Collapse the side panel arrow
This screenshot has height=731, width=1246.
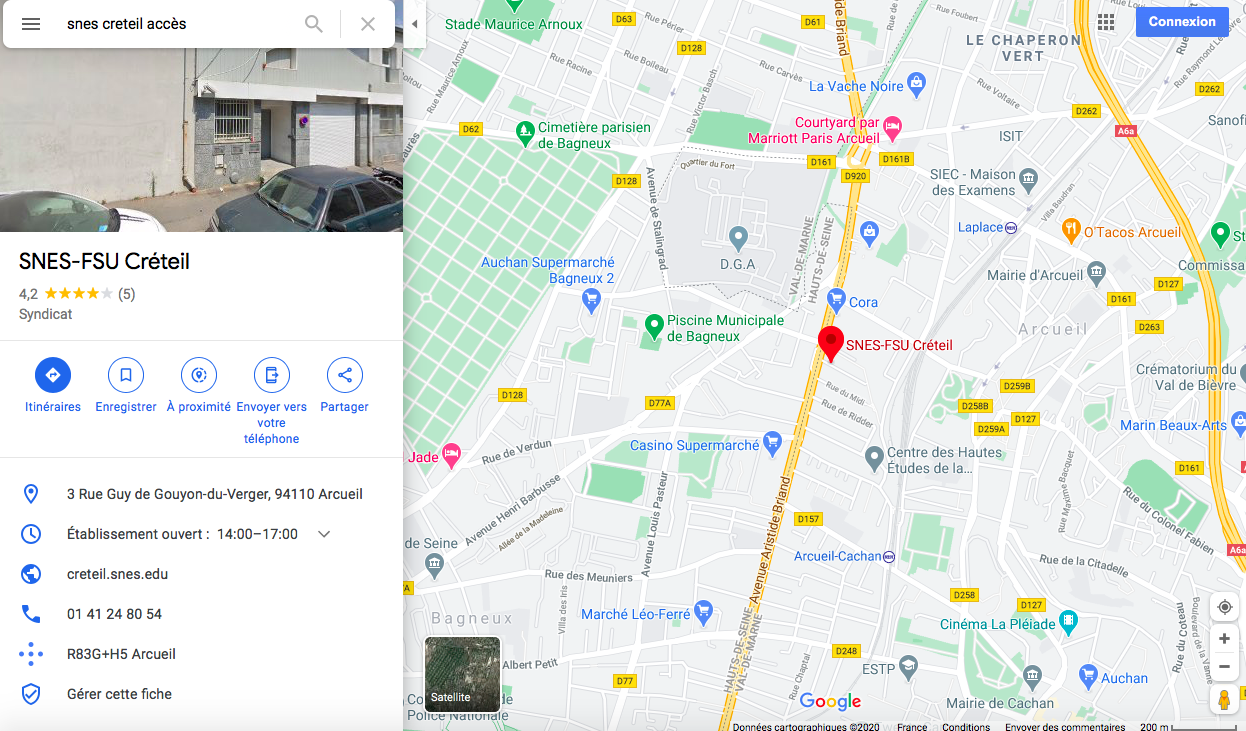[415, 24]
